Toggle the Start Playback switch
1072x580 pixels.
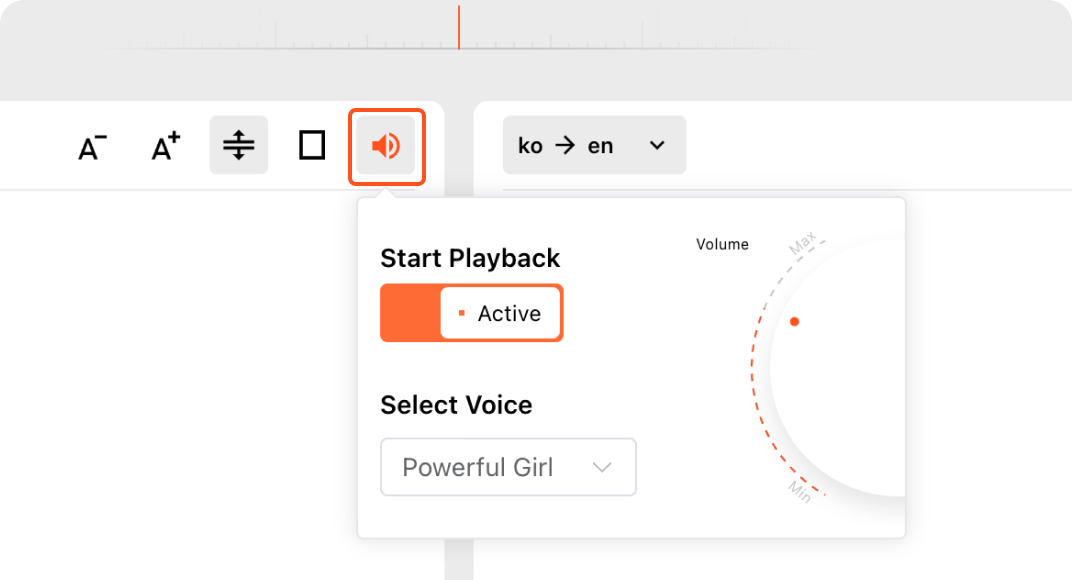[x=471, y=313]
